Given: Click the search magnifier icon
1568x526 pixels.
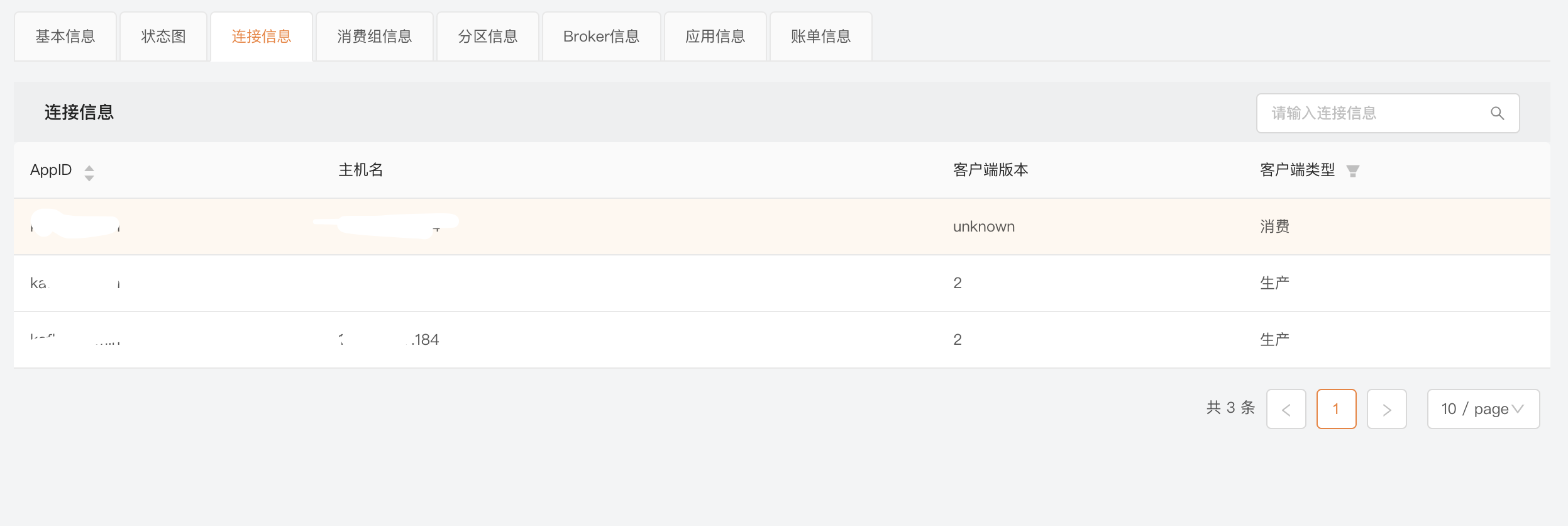Looking at the screenshot, I should point(1498,113).
